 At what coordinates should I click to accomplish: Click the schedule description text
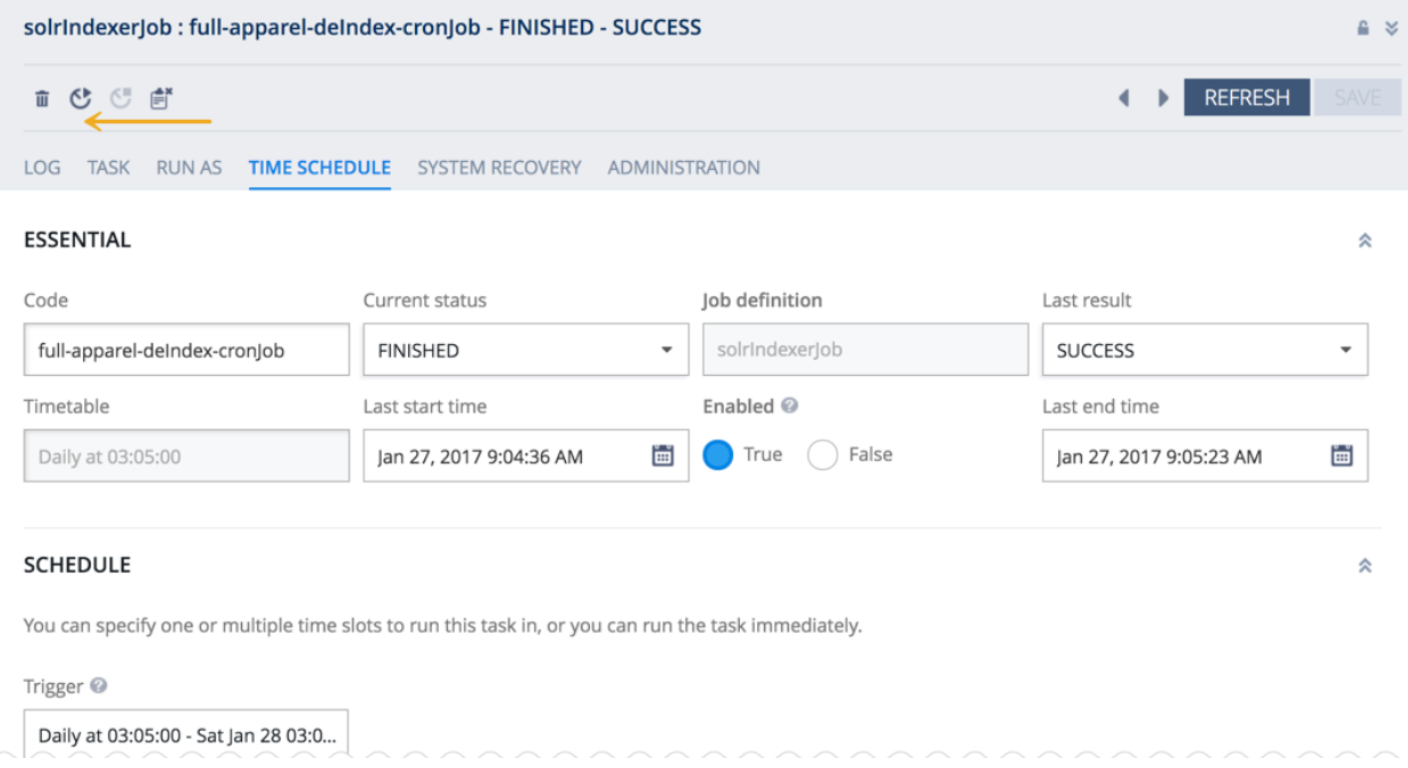click(443, 627)
